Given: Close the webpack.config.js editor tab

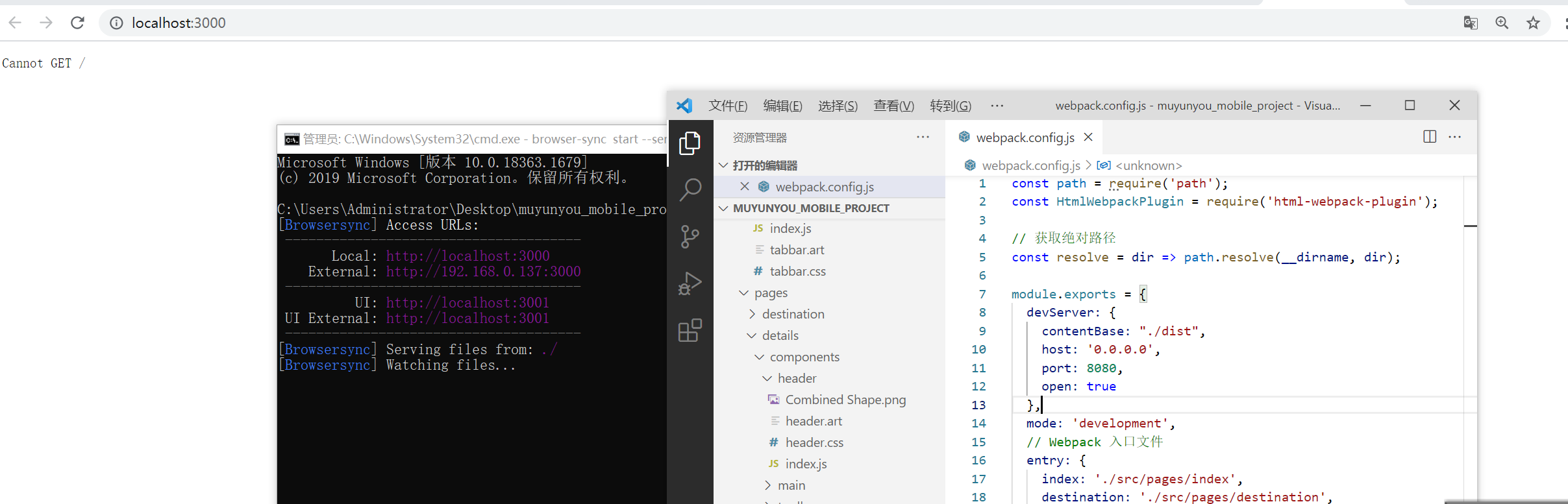Looking at the screenshot, I should (x=1089, y=138).
